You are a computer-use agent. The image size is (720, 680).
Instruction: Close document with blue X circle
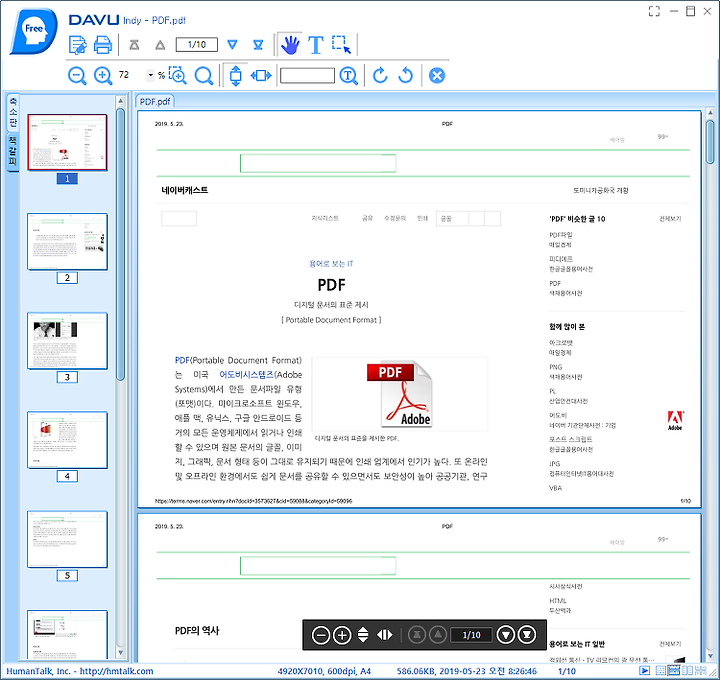(437, 75)
